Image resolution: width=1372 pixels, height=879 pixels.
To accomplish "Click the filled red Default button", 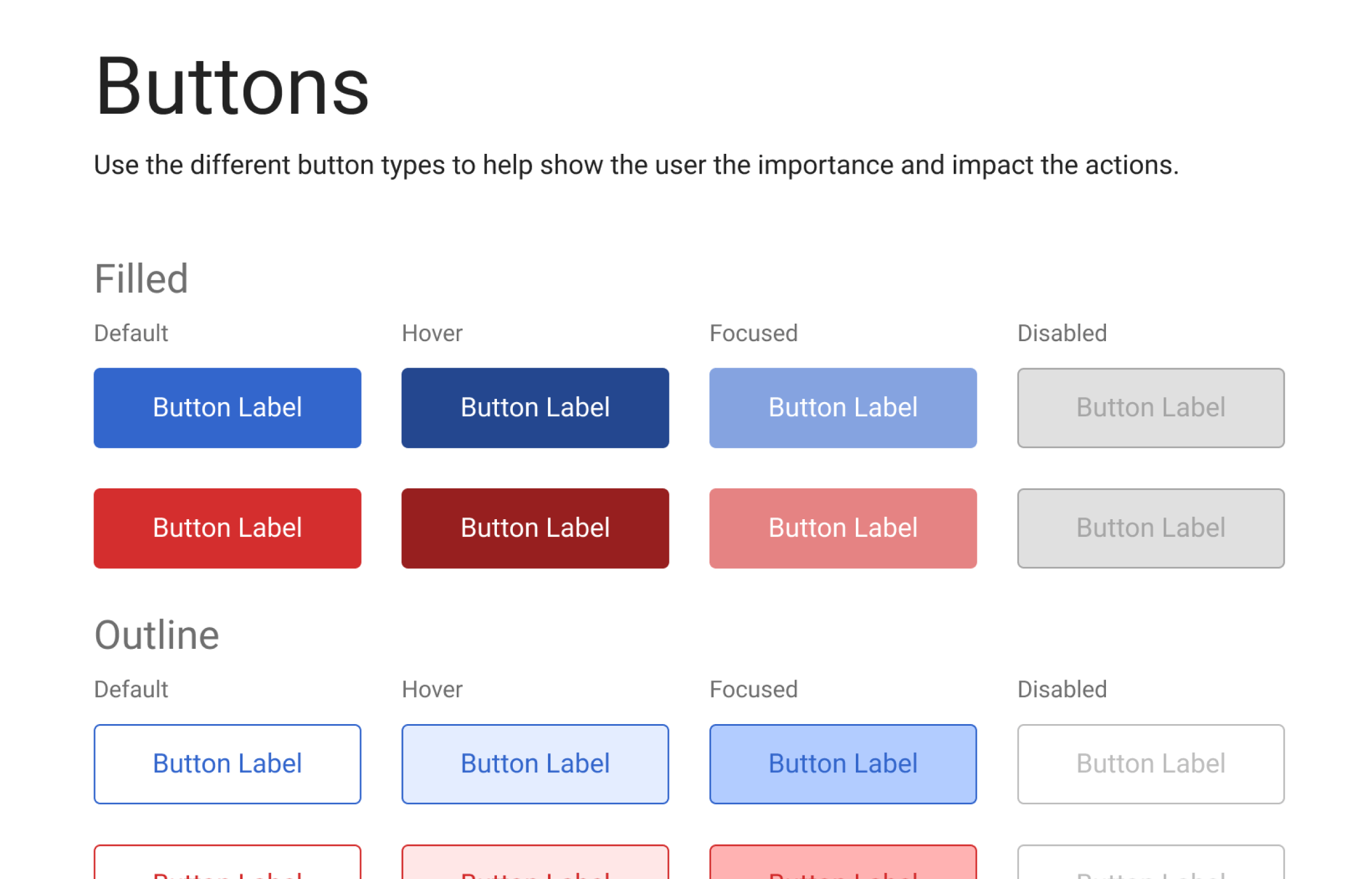I will (226, 528).
